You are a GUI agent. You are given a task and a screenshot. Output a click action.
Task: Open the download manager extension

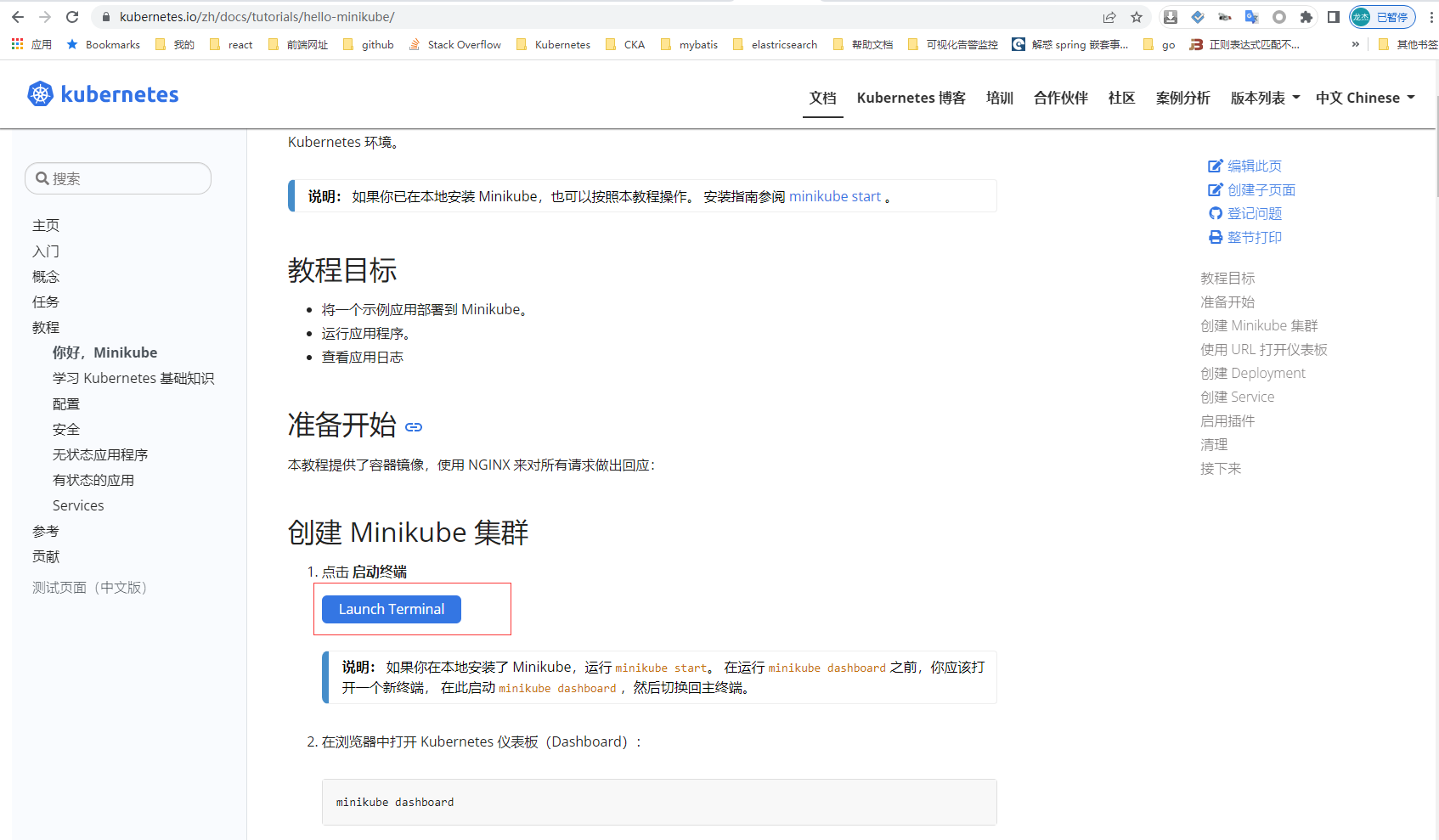1171,17
